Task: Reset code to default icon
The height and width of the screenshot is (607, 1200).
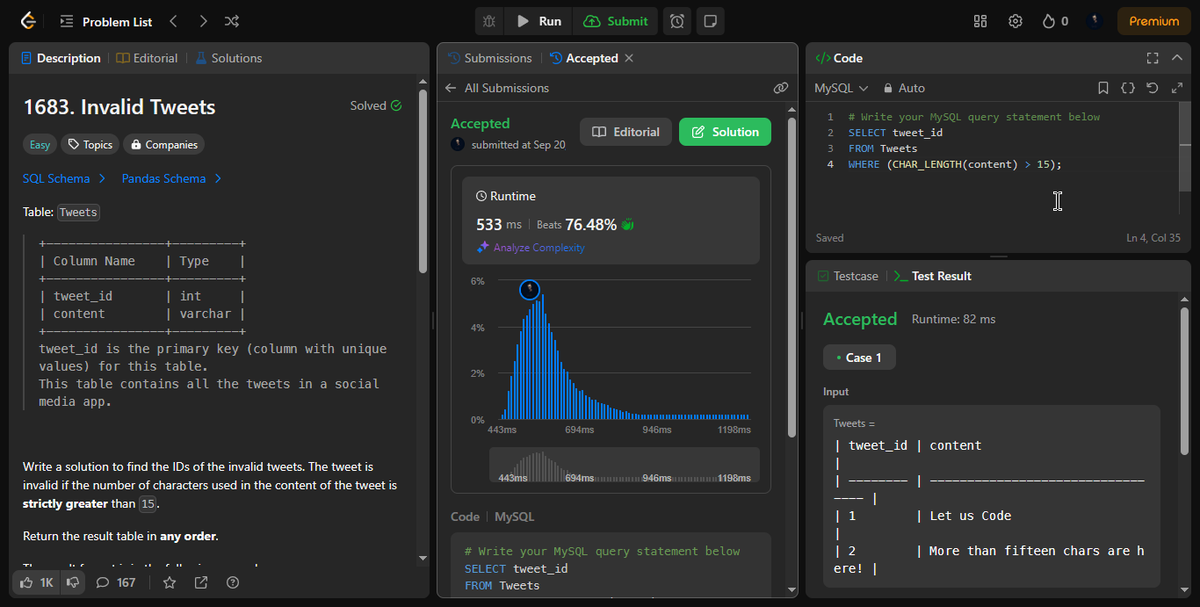Action: click(1152, 88)
